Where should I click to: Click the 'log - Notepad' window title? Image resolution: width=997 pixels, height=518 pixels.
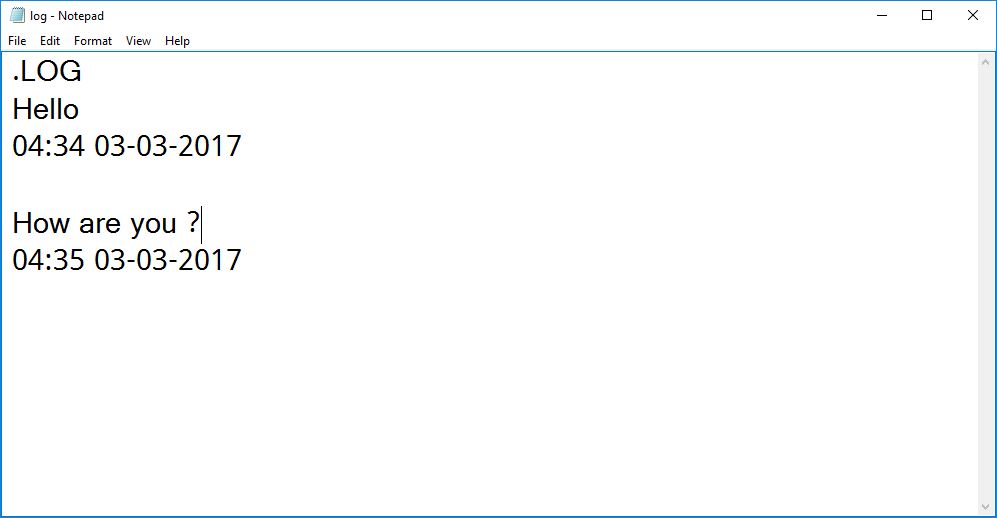67,16
